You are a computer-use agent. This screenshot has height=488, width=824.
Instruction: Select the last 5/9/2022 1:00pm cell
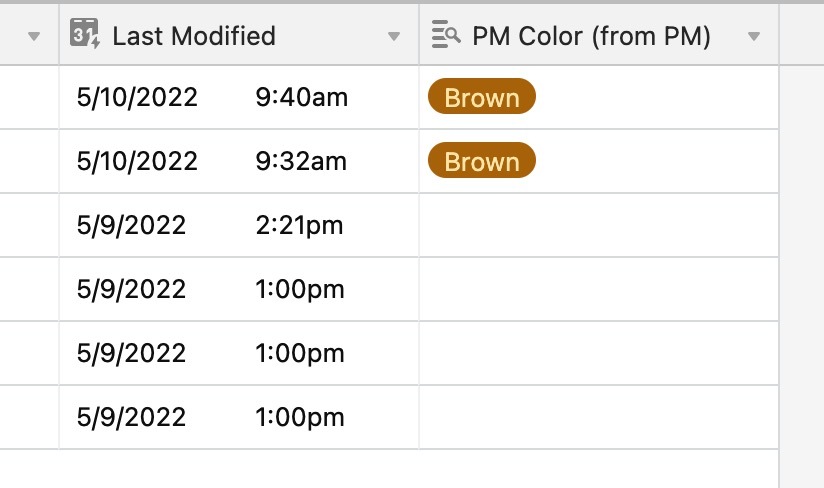point(239,418)
